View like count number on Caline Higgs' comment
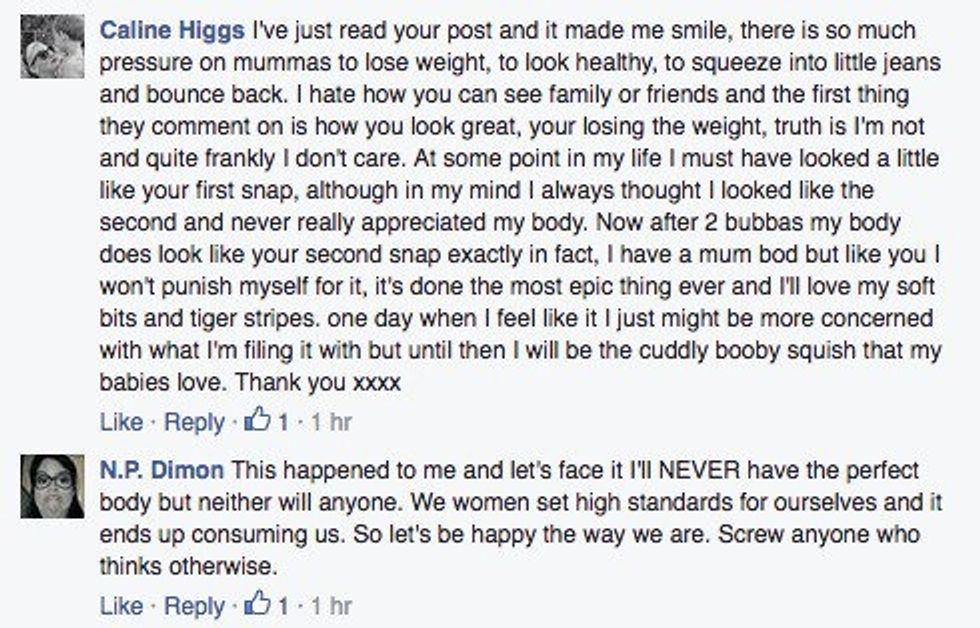Image resolution: width=980 pixels, height=628 pixels. tap(283, 422)
